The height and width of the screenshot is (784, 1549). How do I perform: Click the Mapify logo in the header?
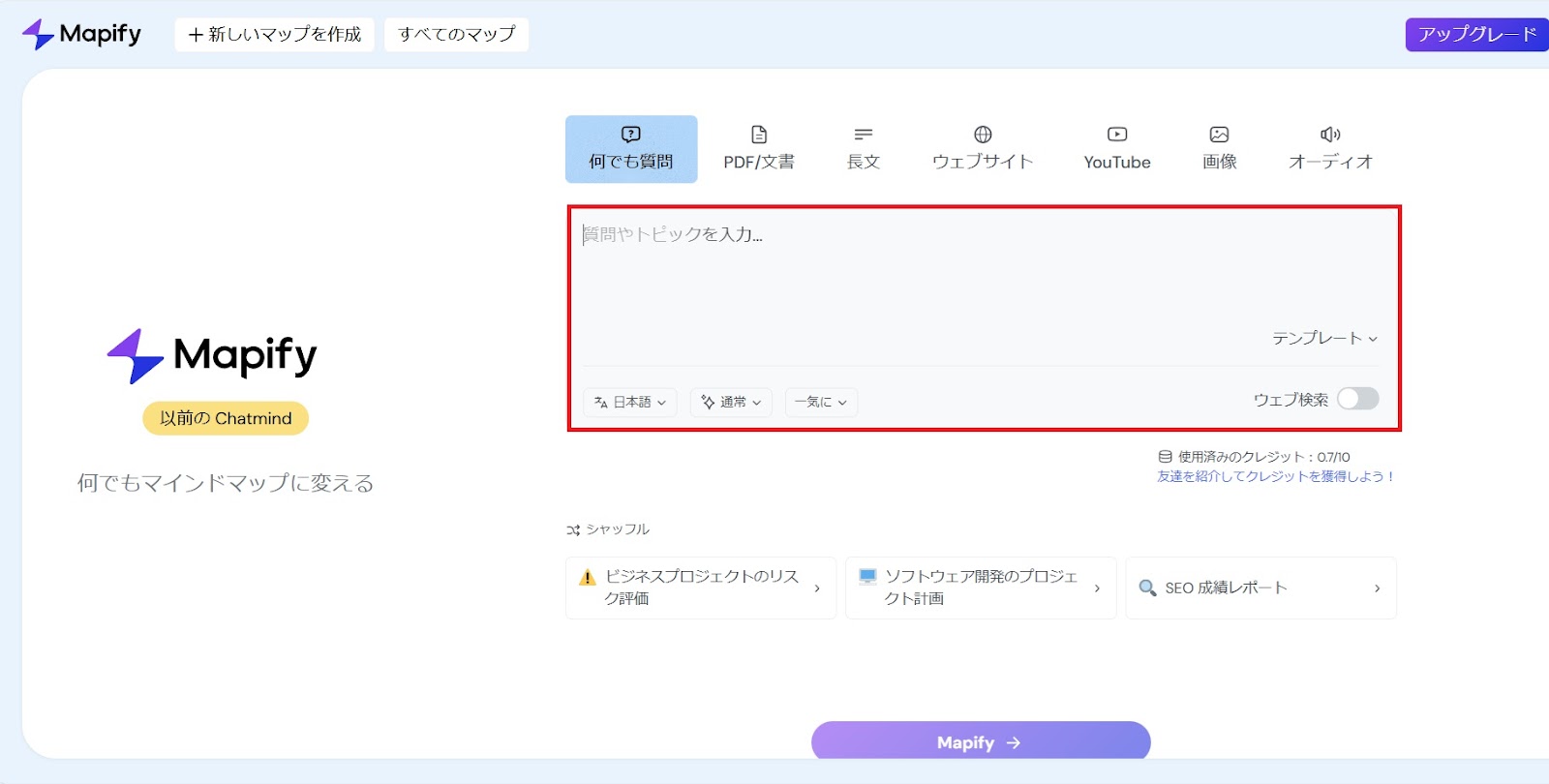tap(81, 34)
